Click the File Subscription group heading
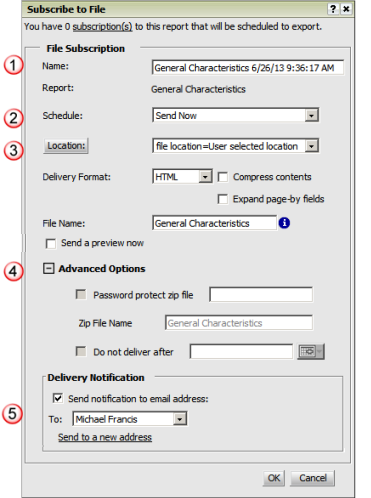The height and width of the screenshot is (498, 371). pos(85,48)
